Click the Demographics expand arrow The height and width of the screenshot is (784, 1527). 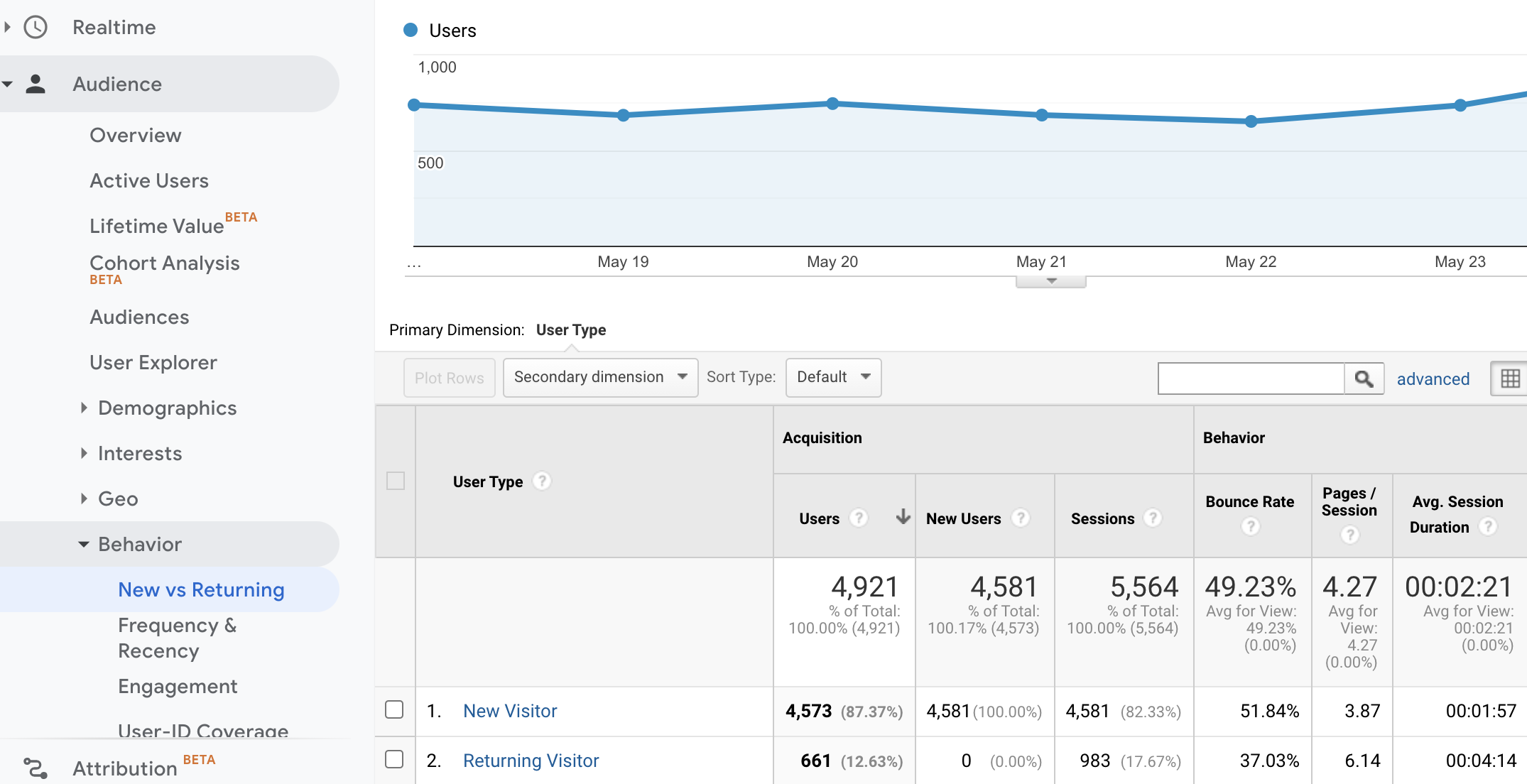click(82, 408)
